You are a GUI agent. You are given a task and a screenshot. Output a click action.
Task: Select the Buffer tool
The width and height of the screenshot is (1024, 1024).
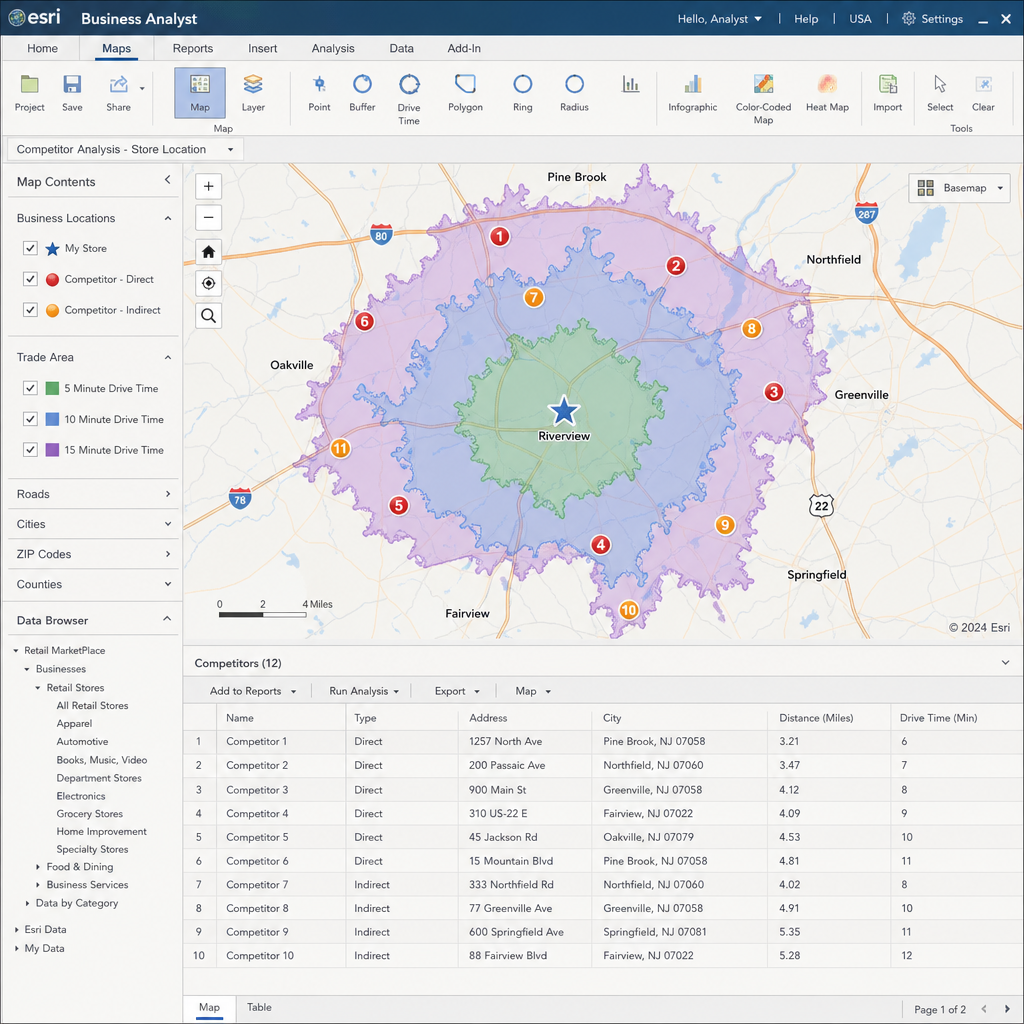click(x=362, y=93)
